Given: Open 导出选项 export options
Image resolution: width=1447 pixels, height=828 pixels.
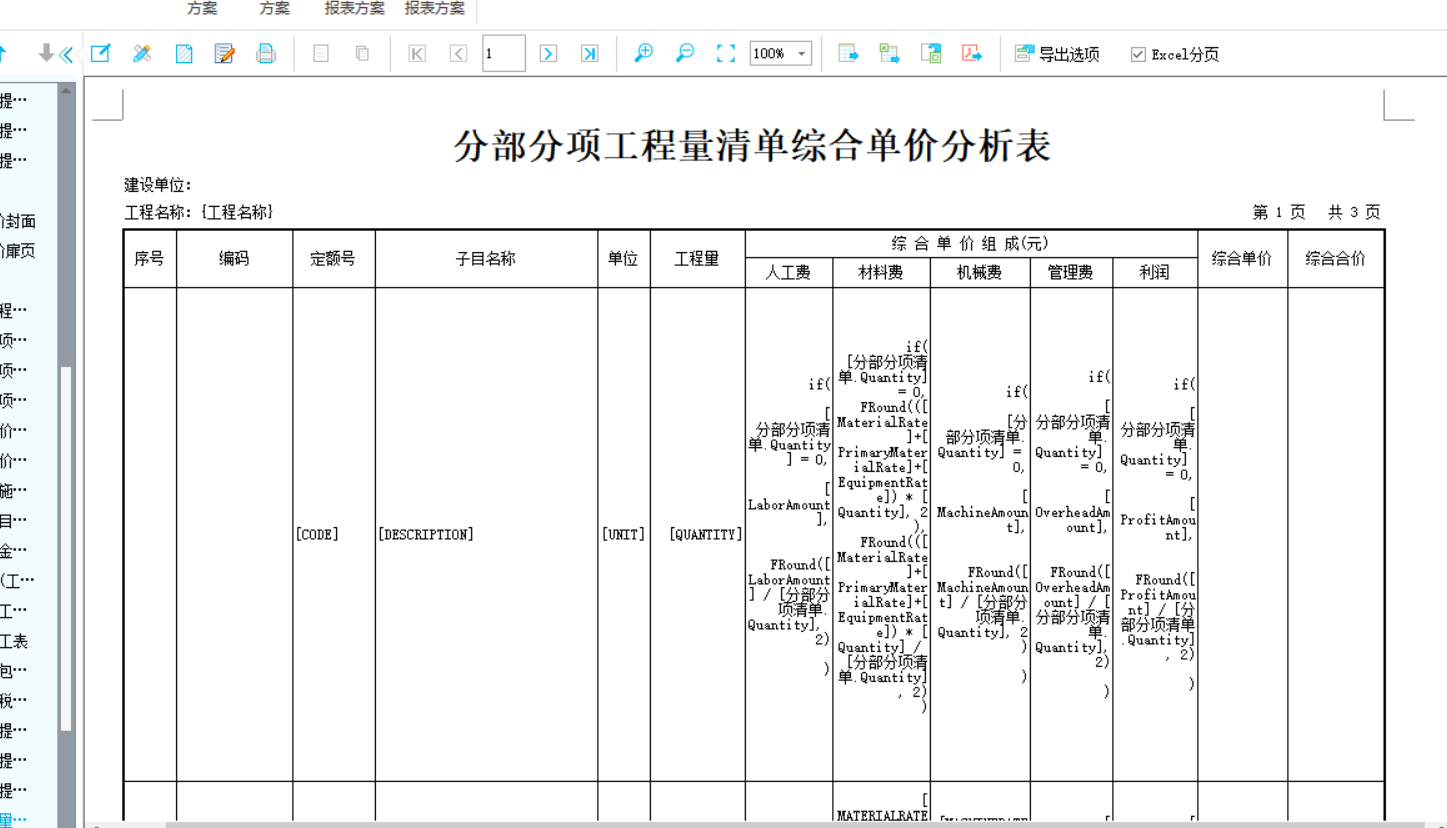Looking at the screenshot, I should (1057, 54).
